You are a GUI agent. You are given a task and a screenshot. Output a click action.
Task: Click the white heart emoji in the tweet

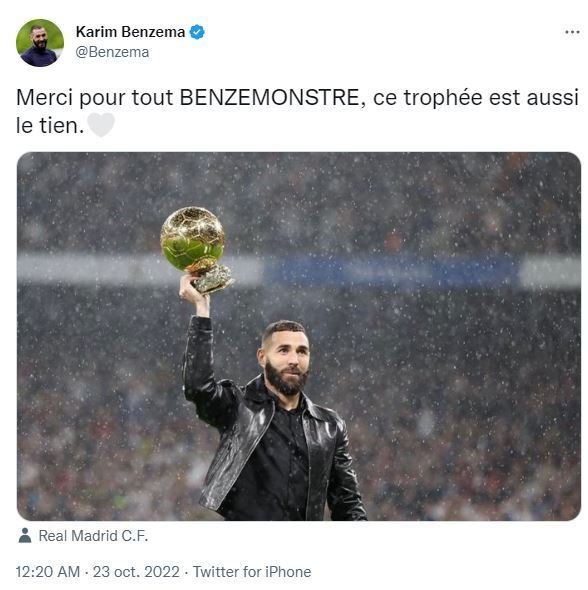tap(101, 125)
